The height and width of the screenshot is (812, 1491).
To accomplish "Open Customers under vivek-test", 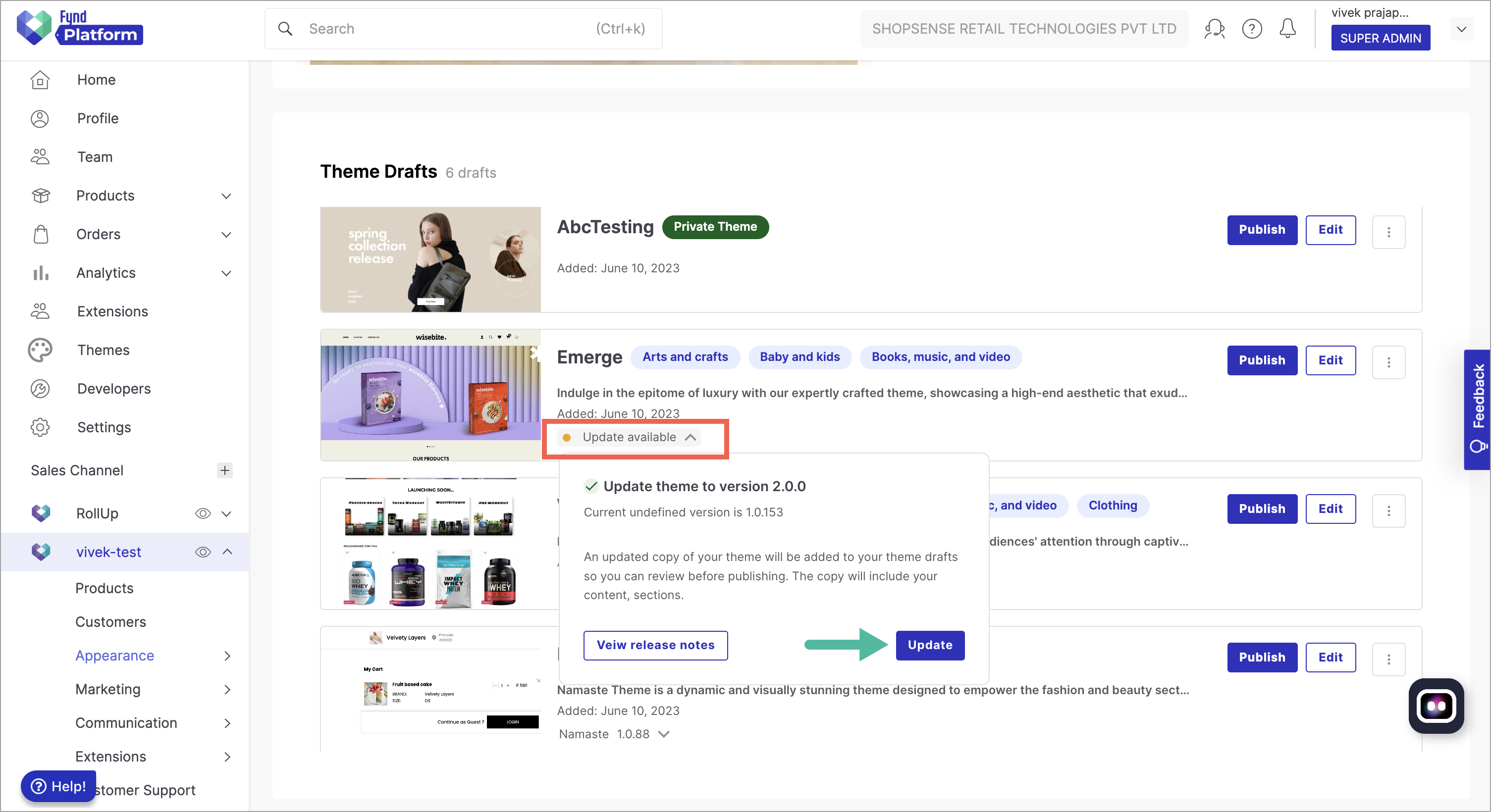I will [x=110, y=622].
